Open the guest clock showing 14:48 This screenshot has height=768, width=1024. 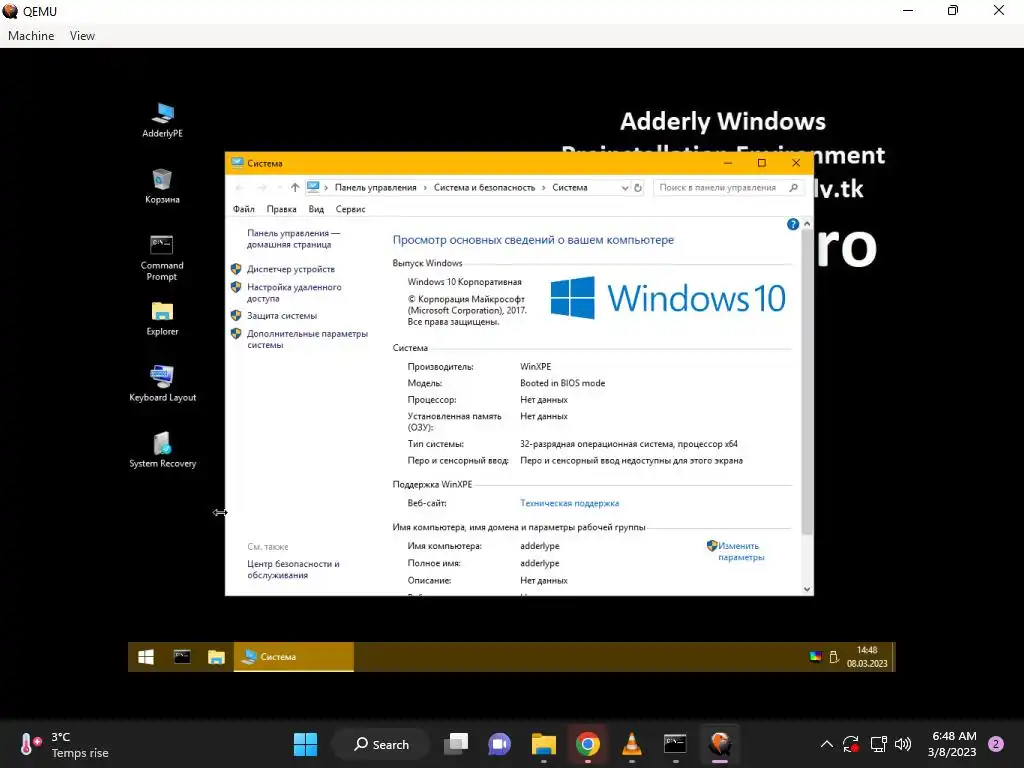(867, 657)
